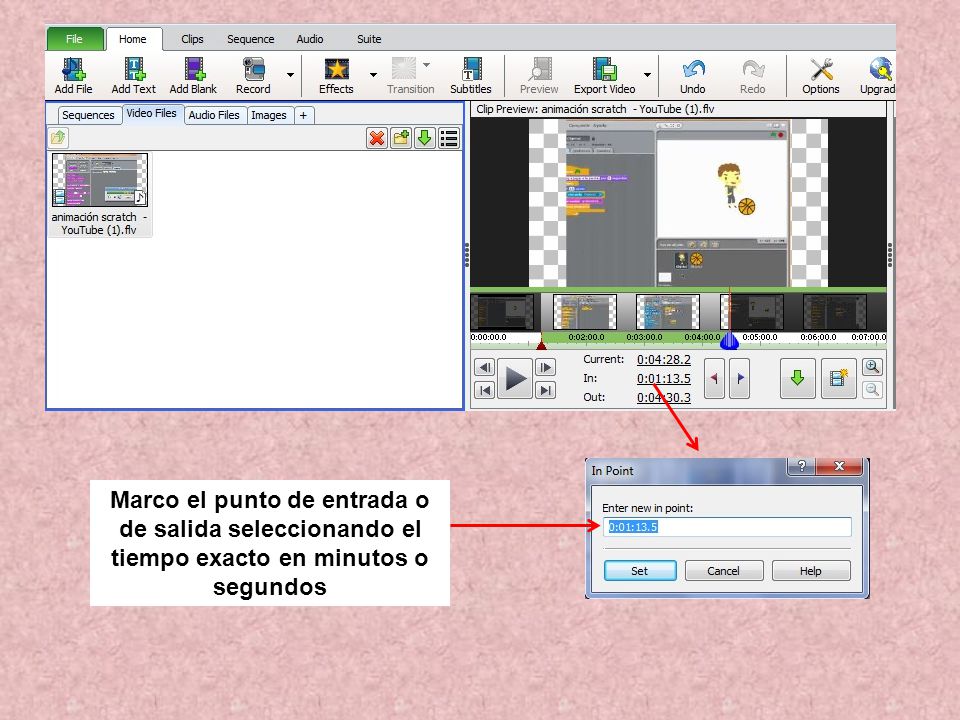Zoom in the preview timeline
The height and width of the screenshot is (720, 960).
click(872, 367)
